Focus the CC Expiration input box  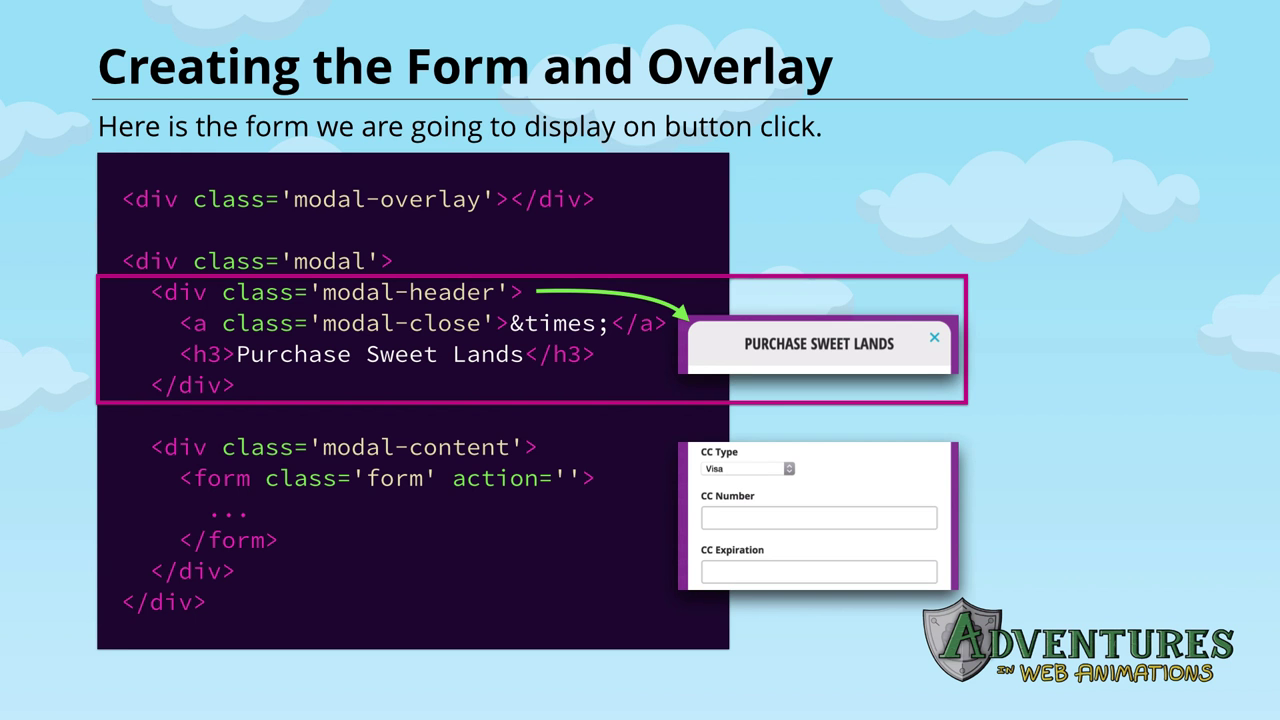[x=819, y=571]
